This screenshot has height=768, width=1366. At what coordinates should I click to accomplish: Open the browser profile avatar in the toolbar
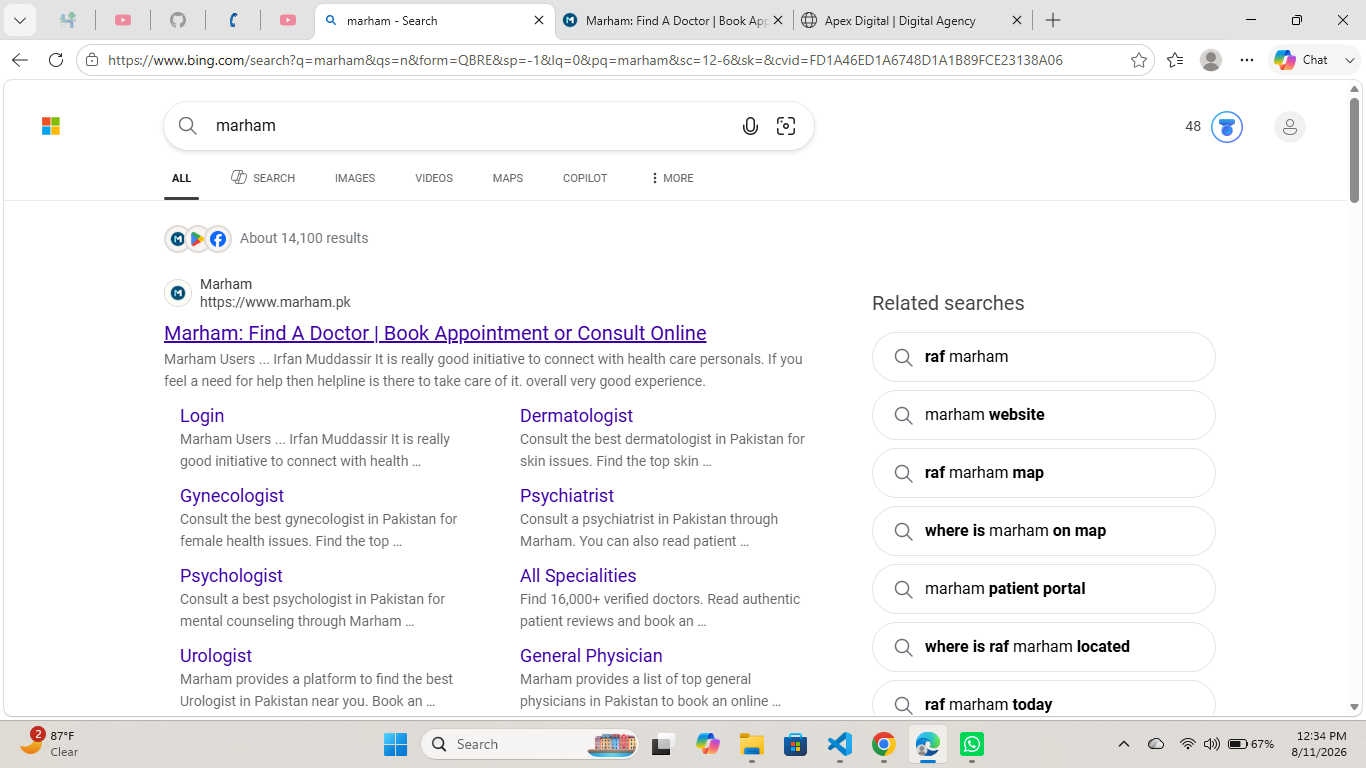[1211, 60]
